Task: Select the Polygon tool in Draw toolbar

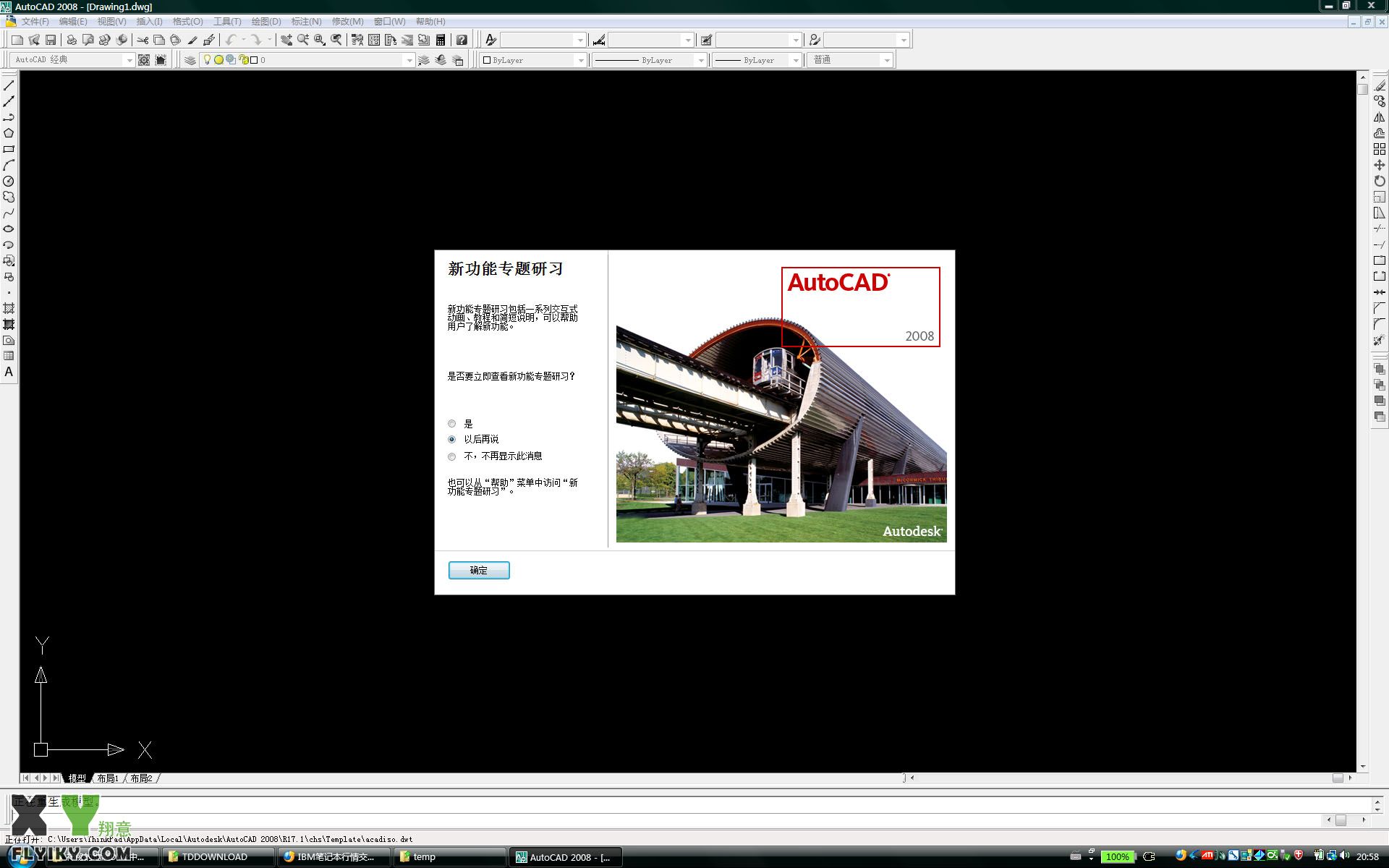Action: point(9,133)
